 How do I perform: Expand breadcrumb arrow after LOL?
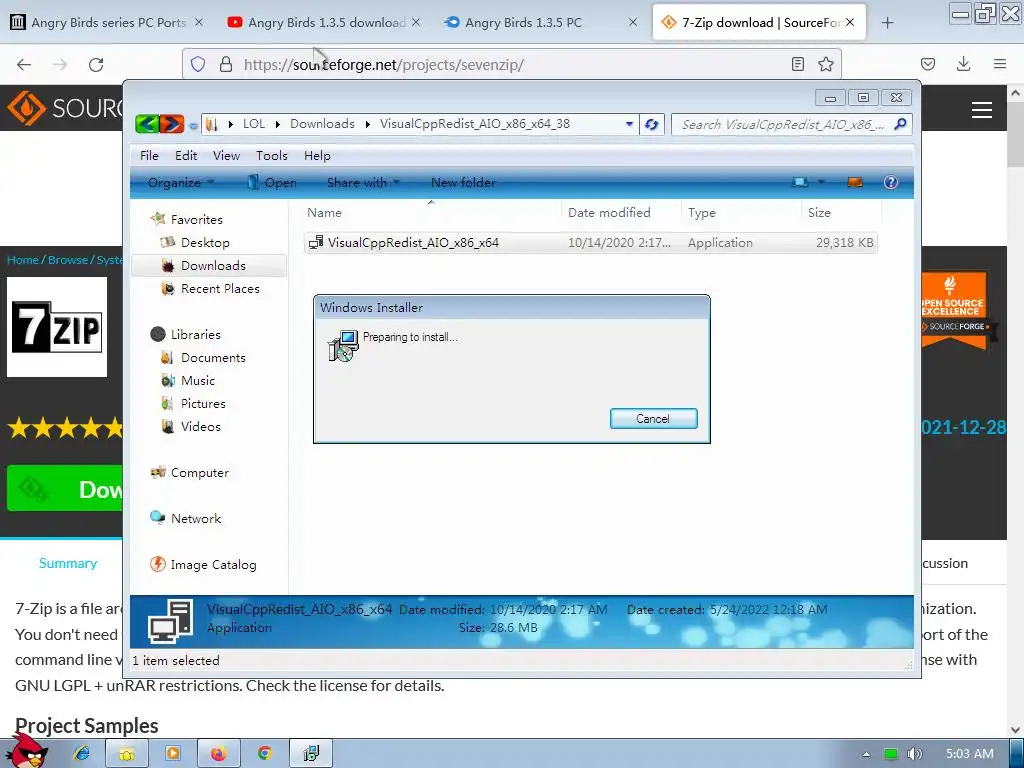278,123
